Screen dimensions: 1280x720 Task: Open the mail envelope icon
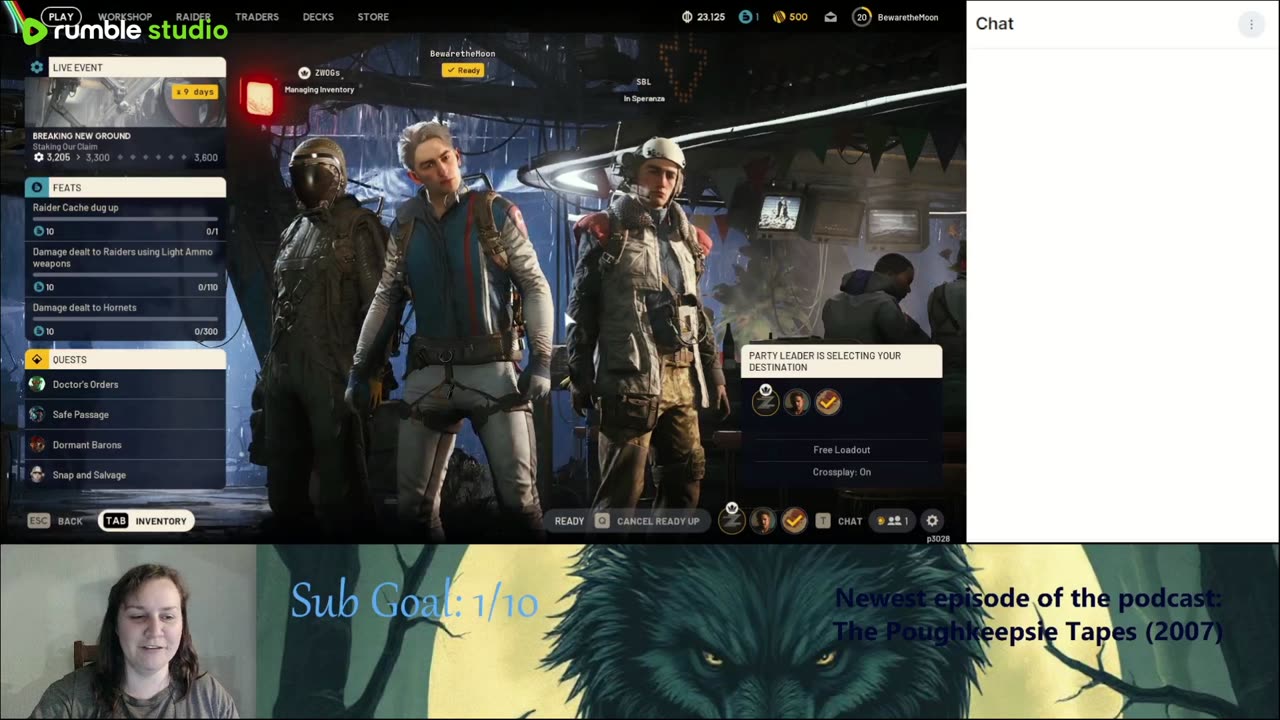(830, 17)
